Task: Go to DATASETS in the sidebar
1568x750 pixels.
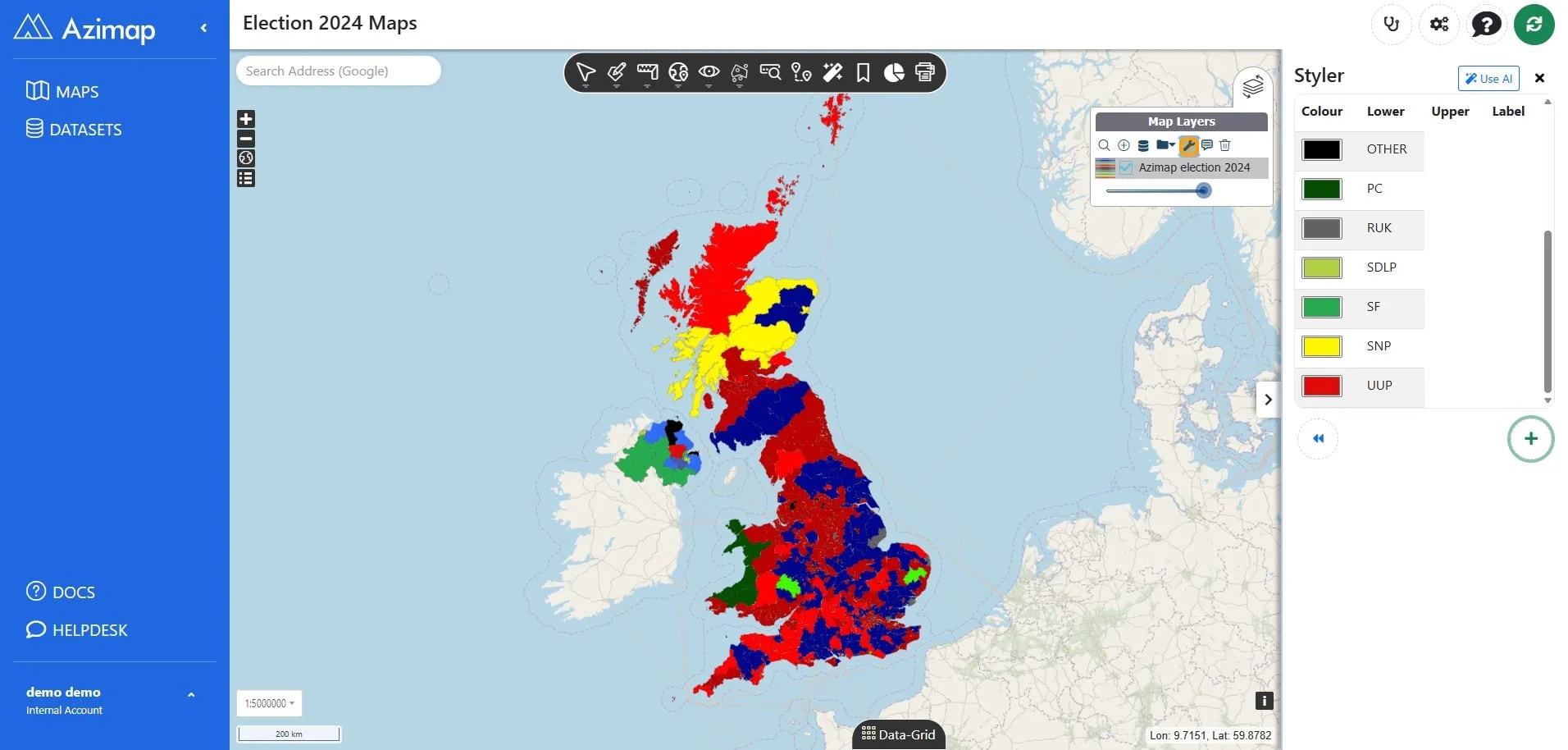Action: click(74, 129)
